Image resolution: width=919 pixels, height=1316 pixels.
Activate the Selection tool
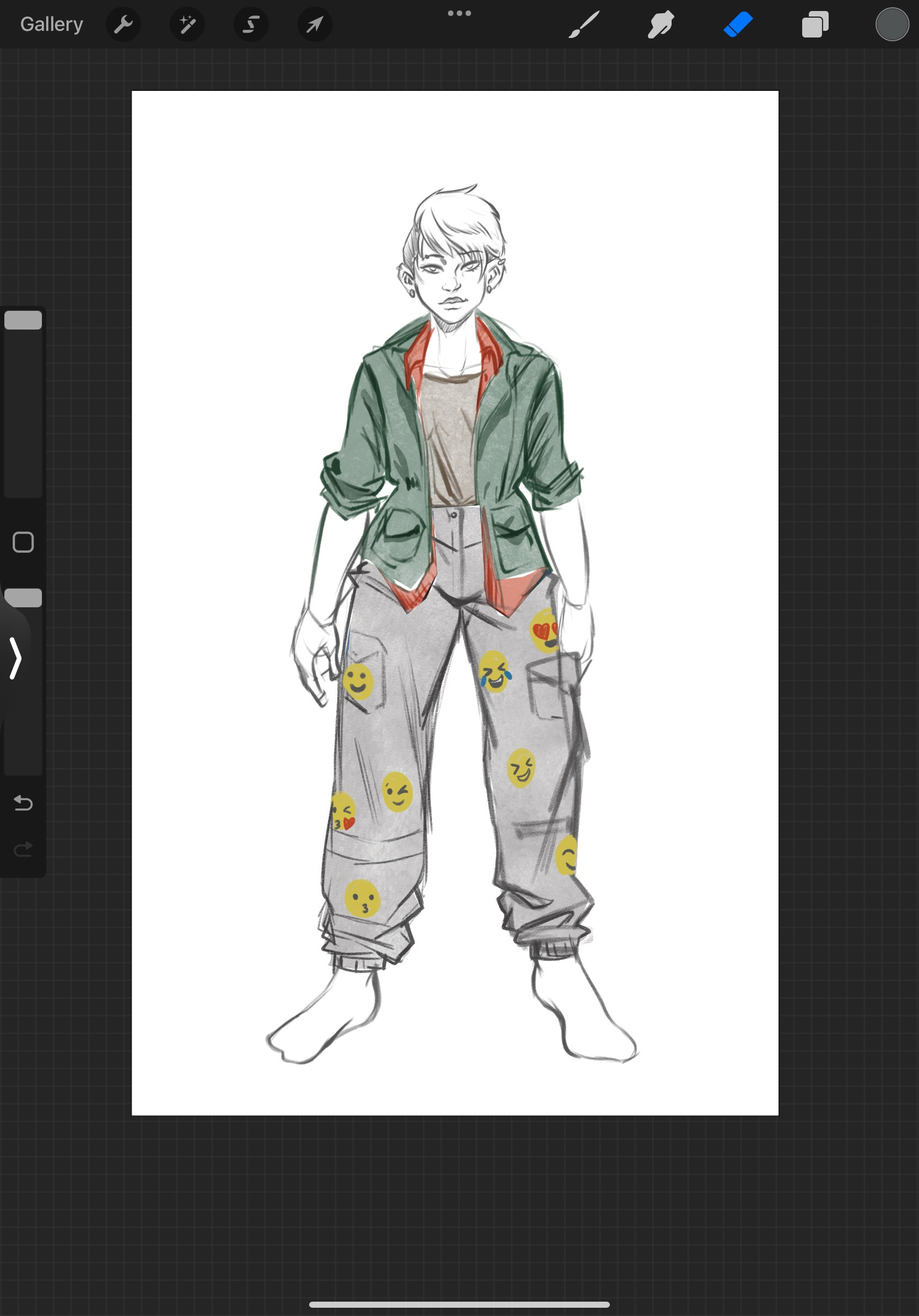click(251, 24)
